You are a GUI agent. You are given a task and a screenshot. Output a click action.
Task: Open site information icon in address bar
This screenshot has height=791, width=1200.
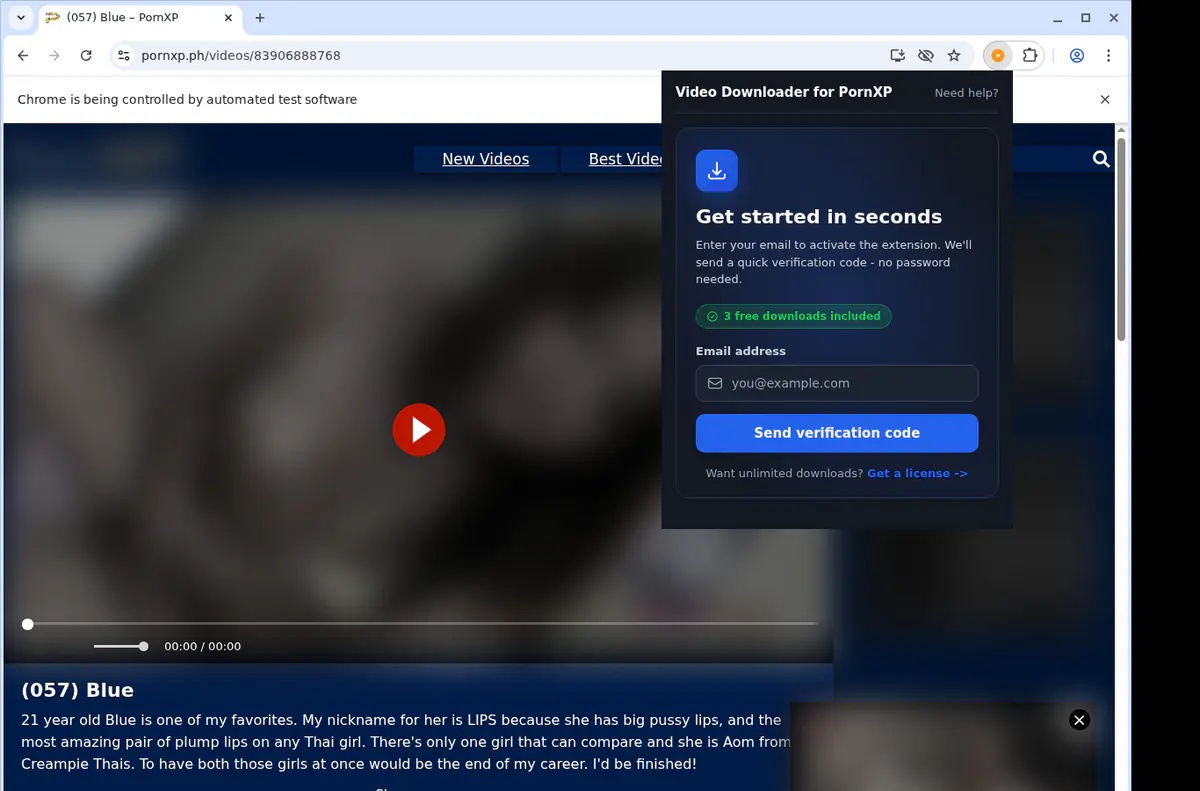(123, 56)
